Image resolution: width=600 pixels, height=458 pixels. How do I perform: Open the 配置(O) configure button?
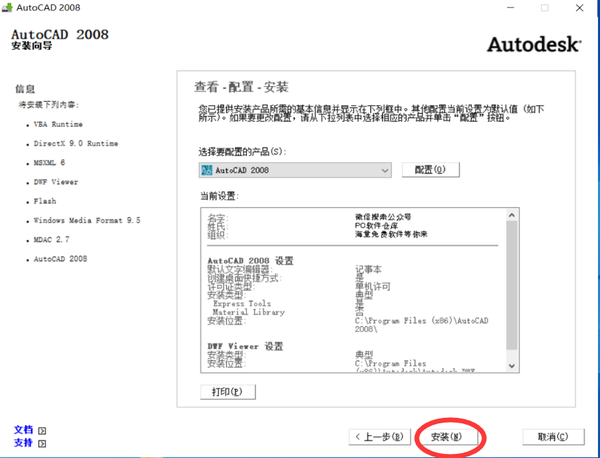430,170
